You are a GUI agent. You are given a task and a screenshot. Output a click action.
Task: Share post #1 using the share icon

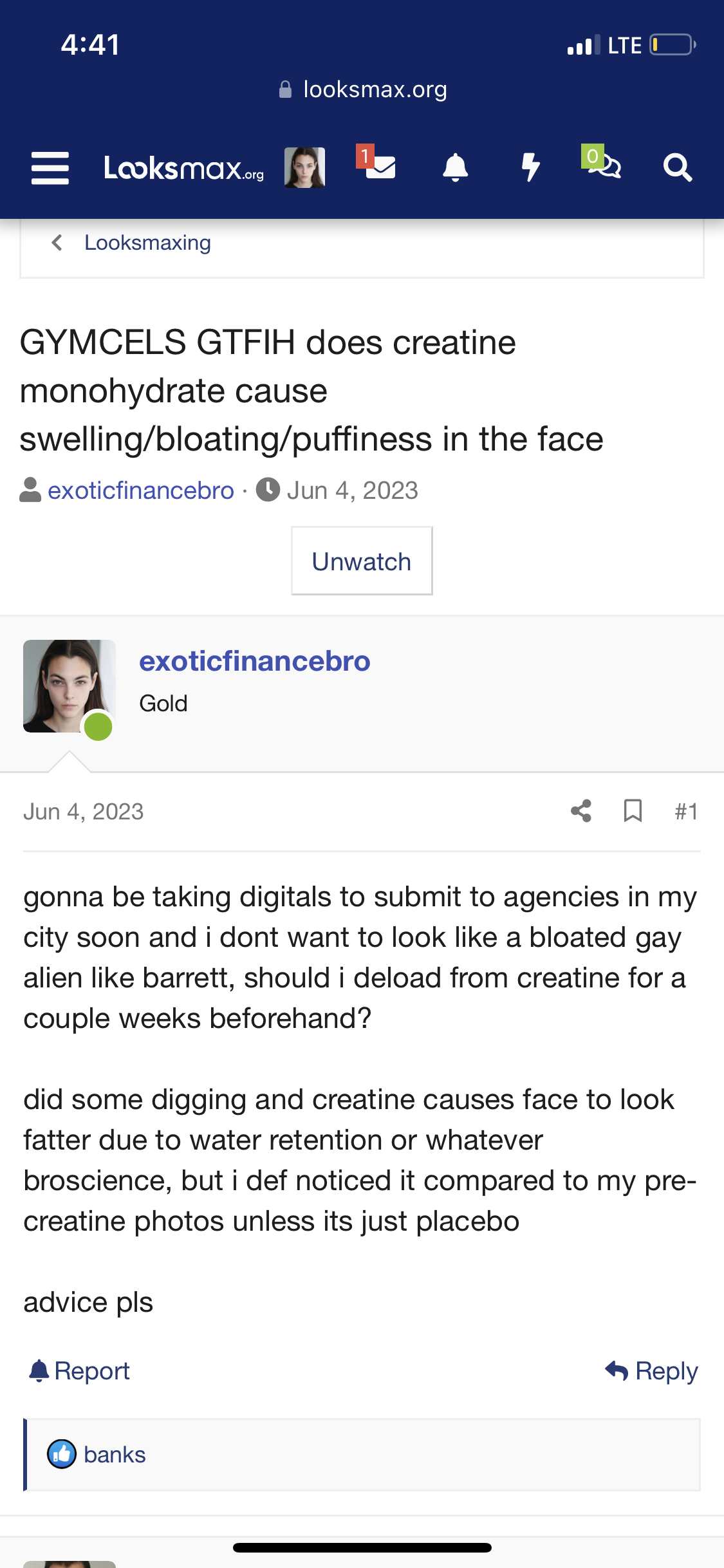(581, 811)
